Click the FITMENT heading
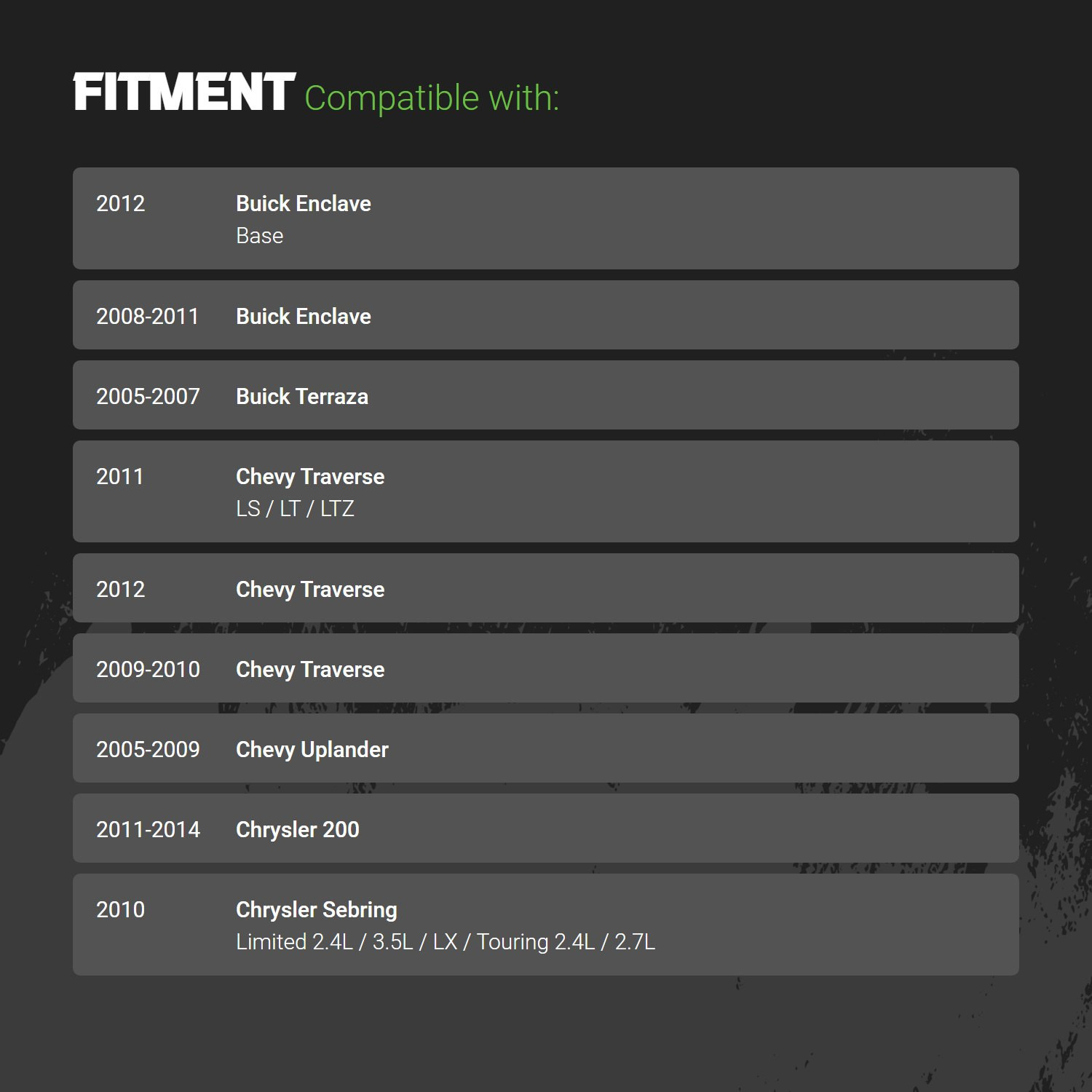Screen dimensions: 1092x1092 coord(184,92)
